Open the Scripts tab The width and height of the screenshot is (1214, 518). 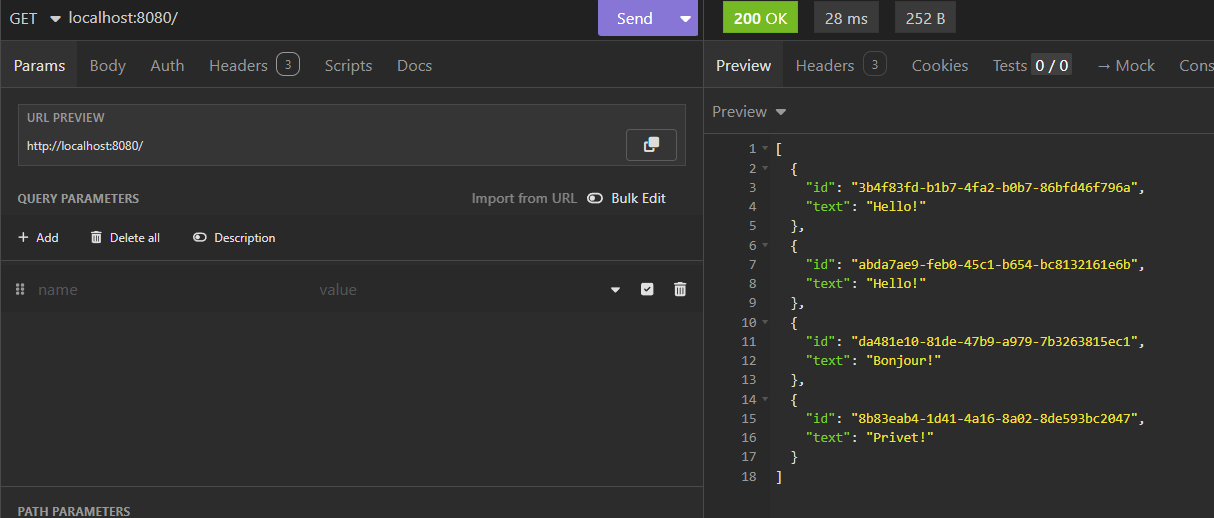(348, 65)
